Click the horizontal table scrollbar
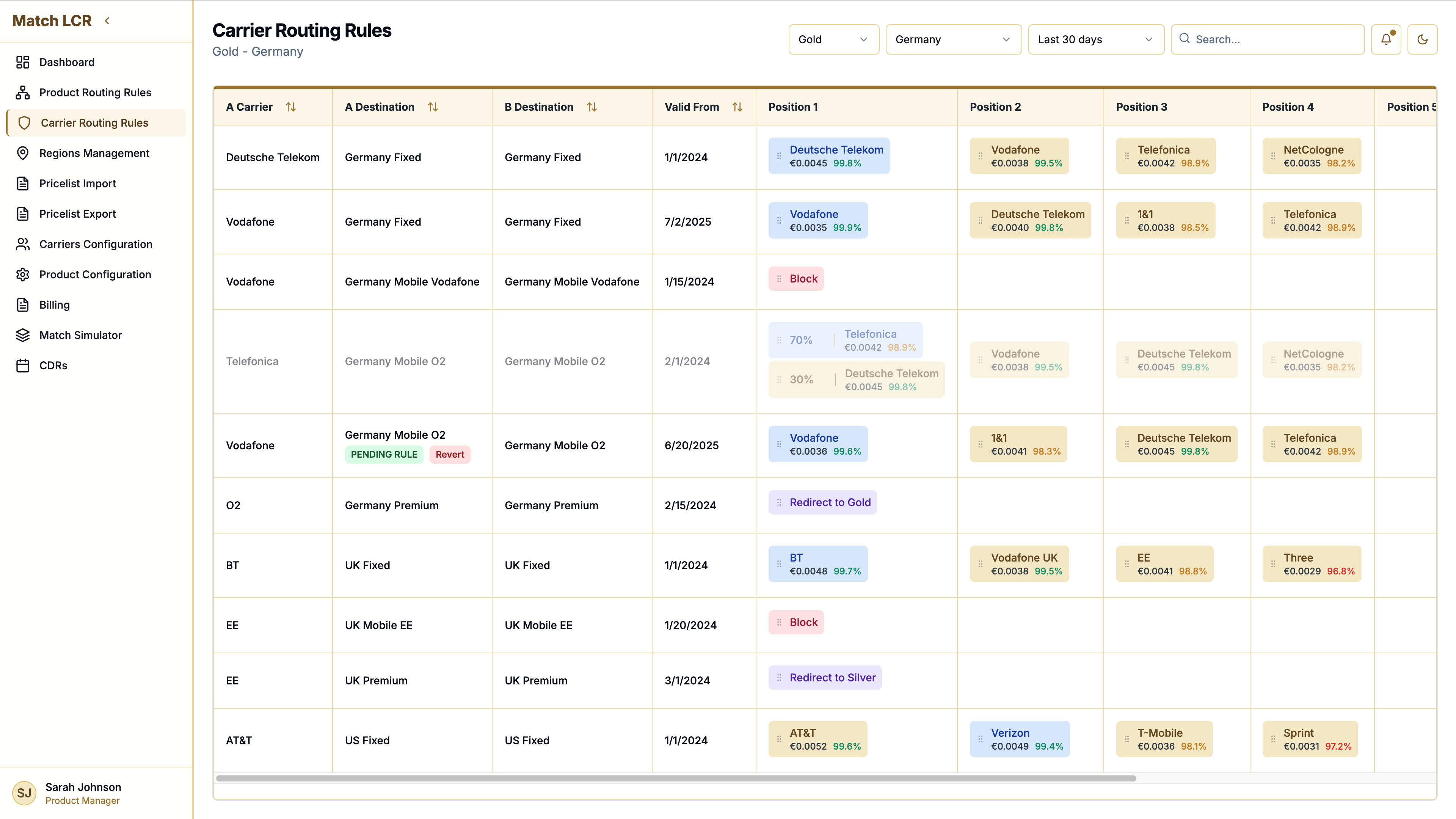 676,778
